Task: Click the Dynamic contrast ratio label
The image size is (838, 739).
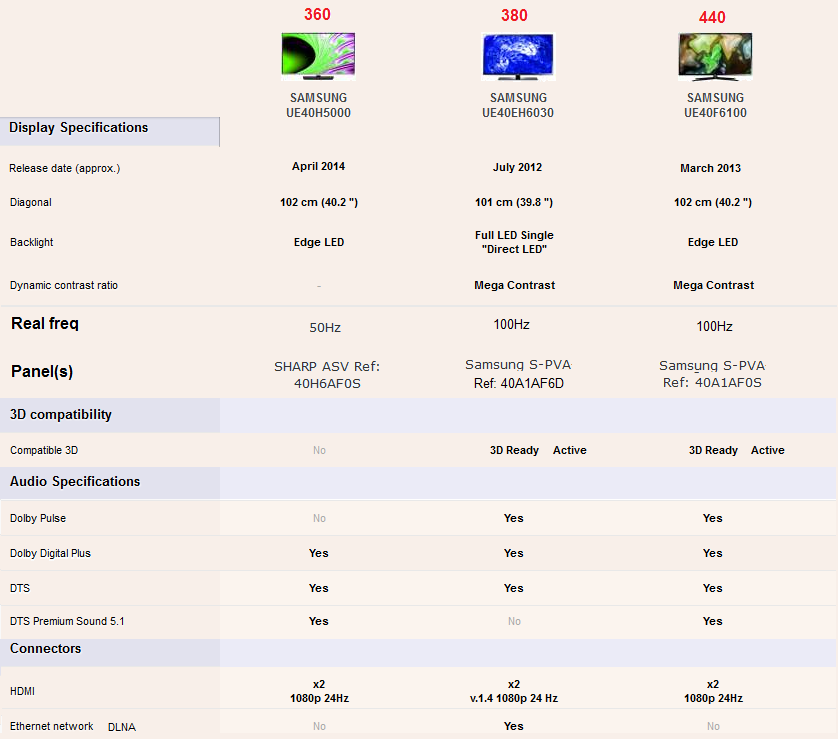Action: pos(64,285)
